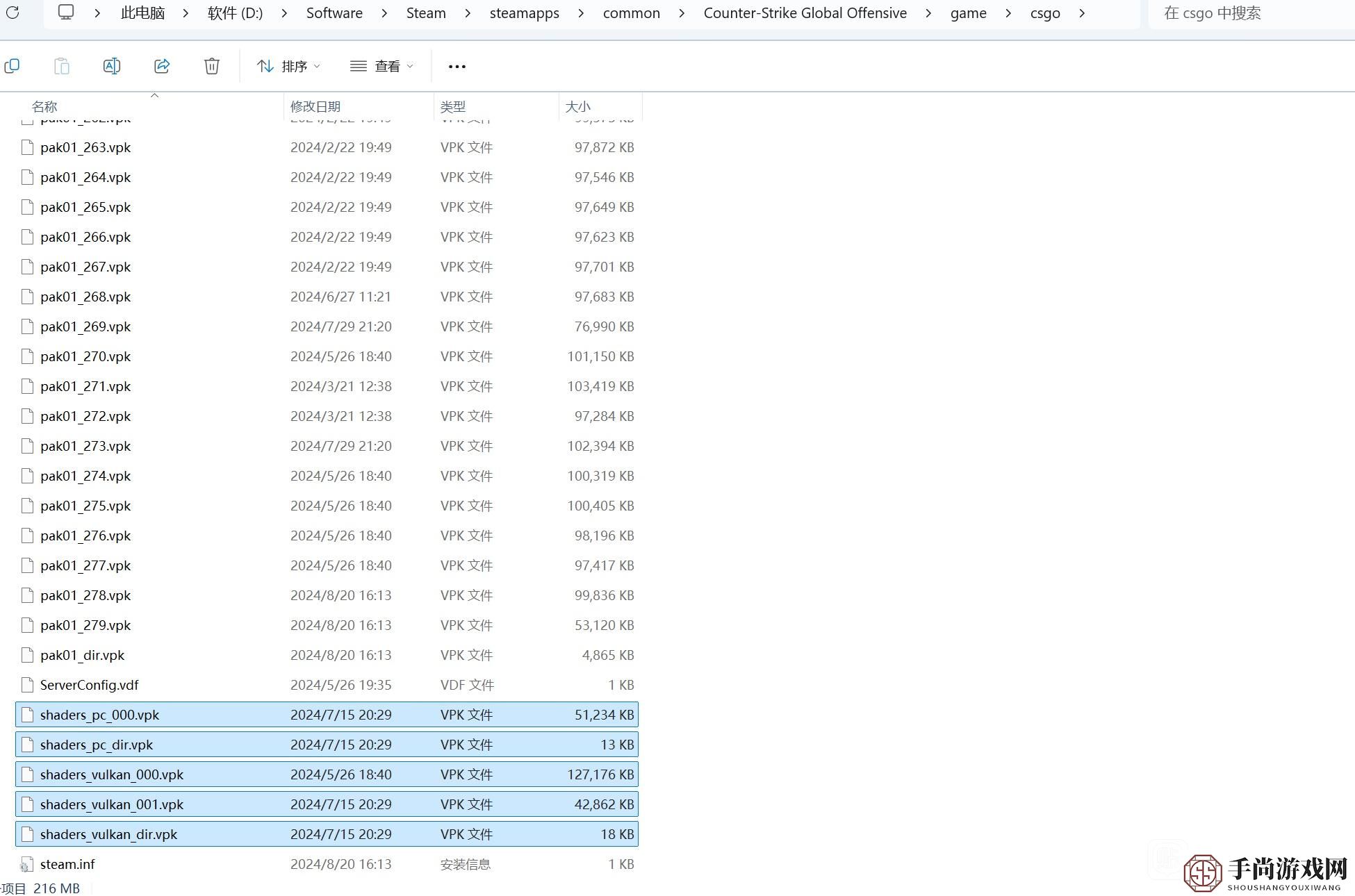1355x896 pixels.
Task: Expand chevron after 软件 (D:) breadcrumb
Action: [284, 13]
